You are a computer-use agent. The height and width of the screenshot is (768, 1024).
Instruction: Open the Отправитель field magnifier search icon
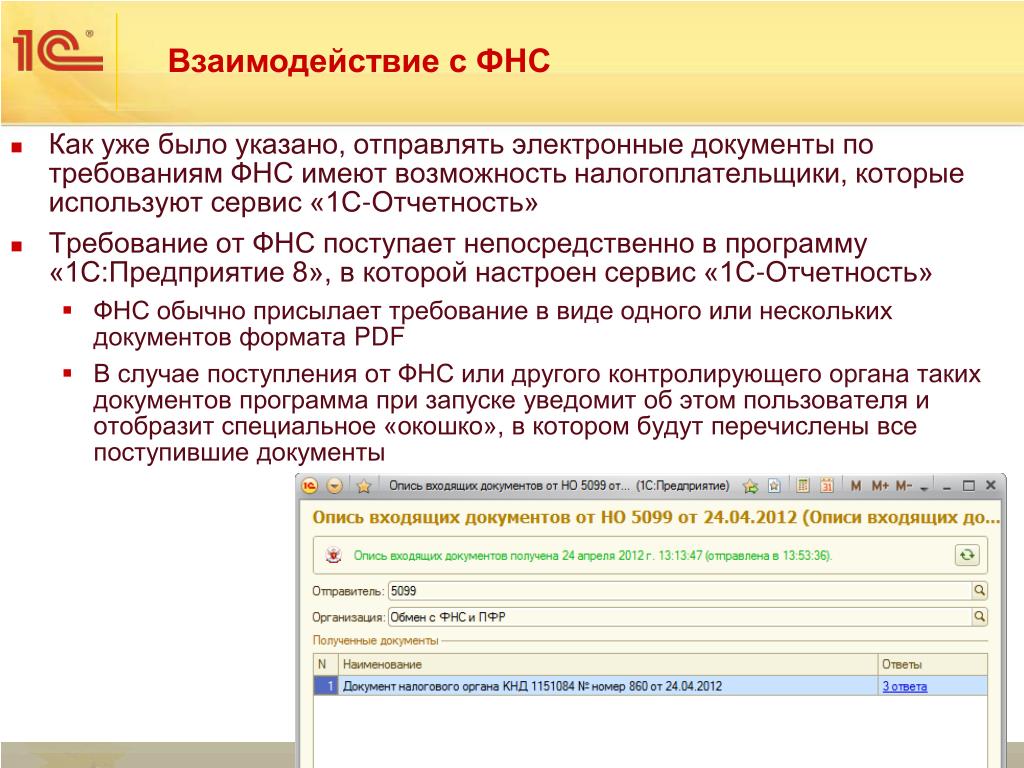pos(980,591)
